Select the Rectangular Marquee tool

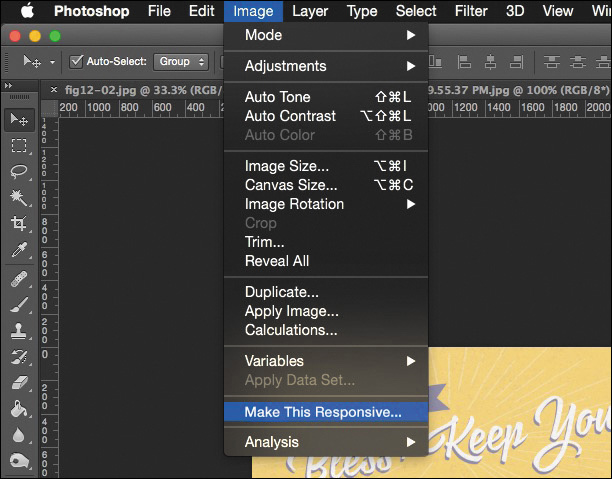[19, 146]
